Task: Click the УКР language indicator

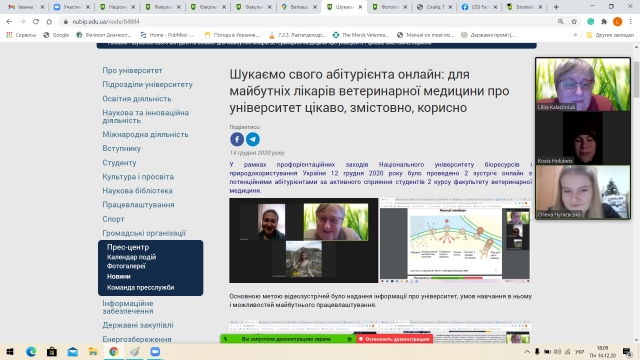Action: (x=579, y=351)
